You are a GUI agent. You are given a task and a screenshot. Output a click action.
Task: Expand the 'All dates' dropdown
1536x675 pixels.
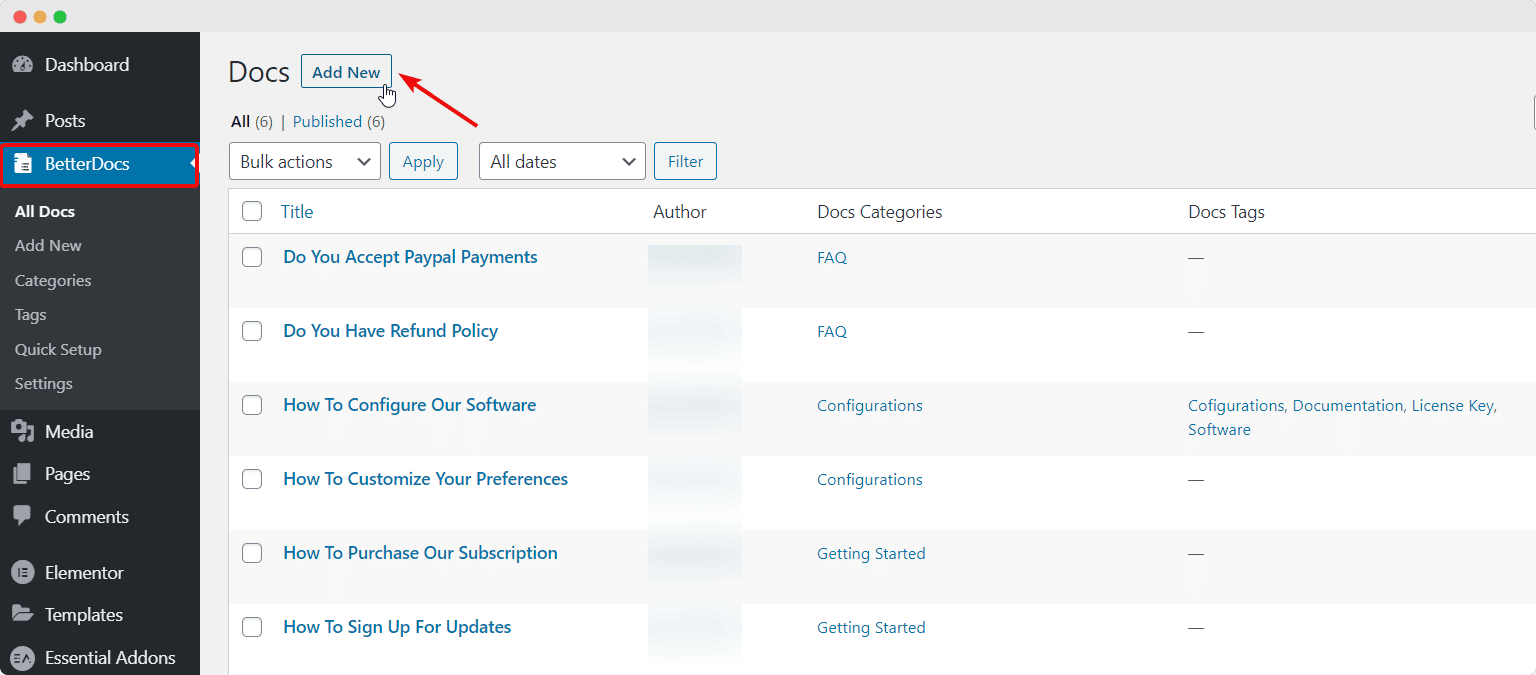[x=561, y=161]
